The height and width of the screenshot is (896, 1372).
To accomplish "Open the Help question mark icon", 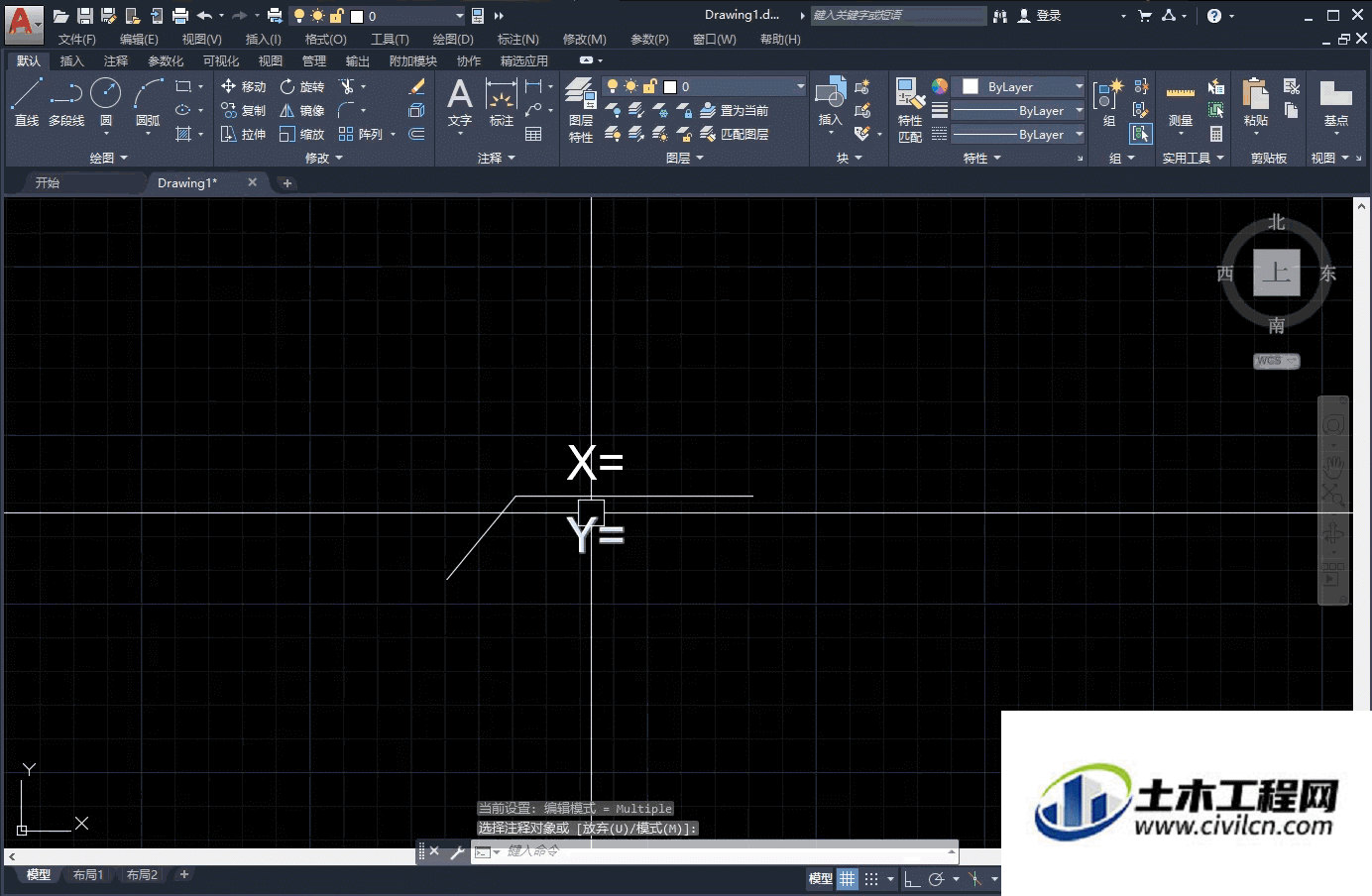I will click(x=1214, y=16).
